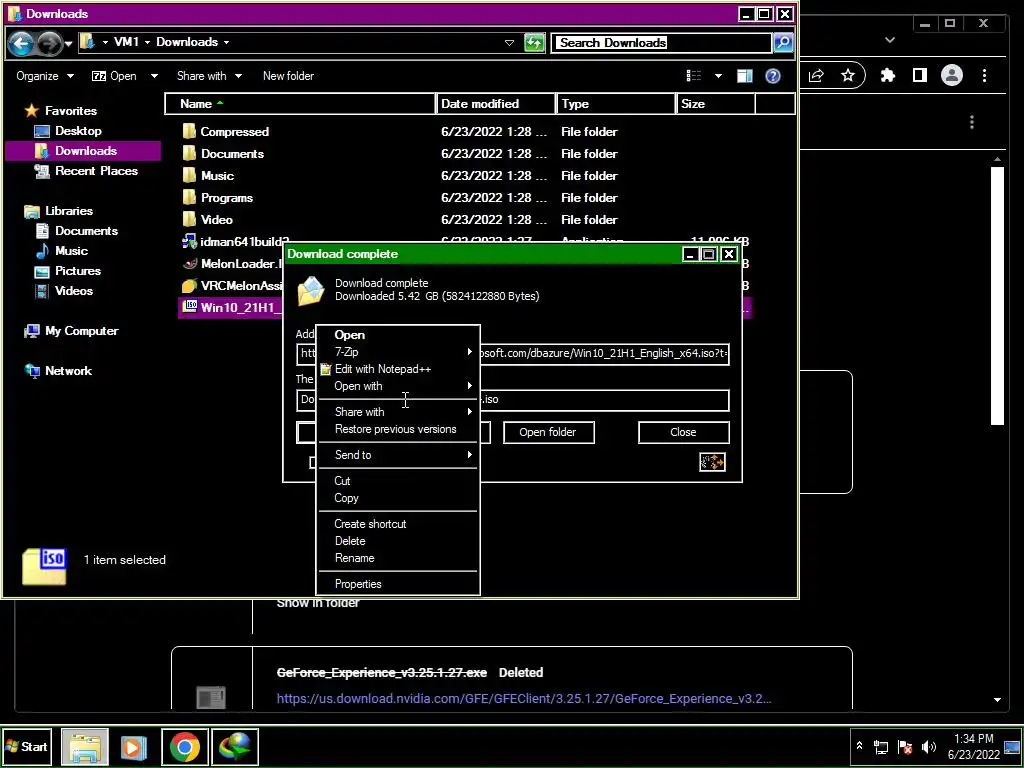Click Chrome's bookmark star icon

click(x=848, y=76)
